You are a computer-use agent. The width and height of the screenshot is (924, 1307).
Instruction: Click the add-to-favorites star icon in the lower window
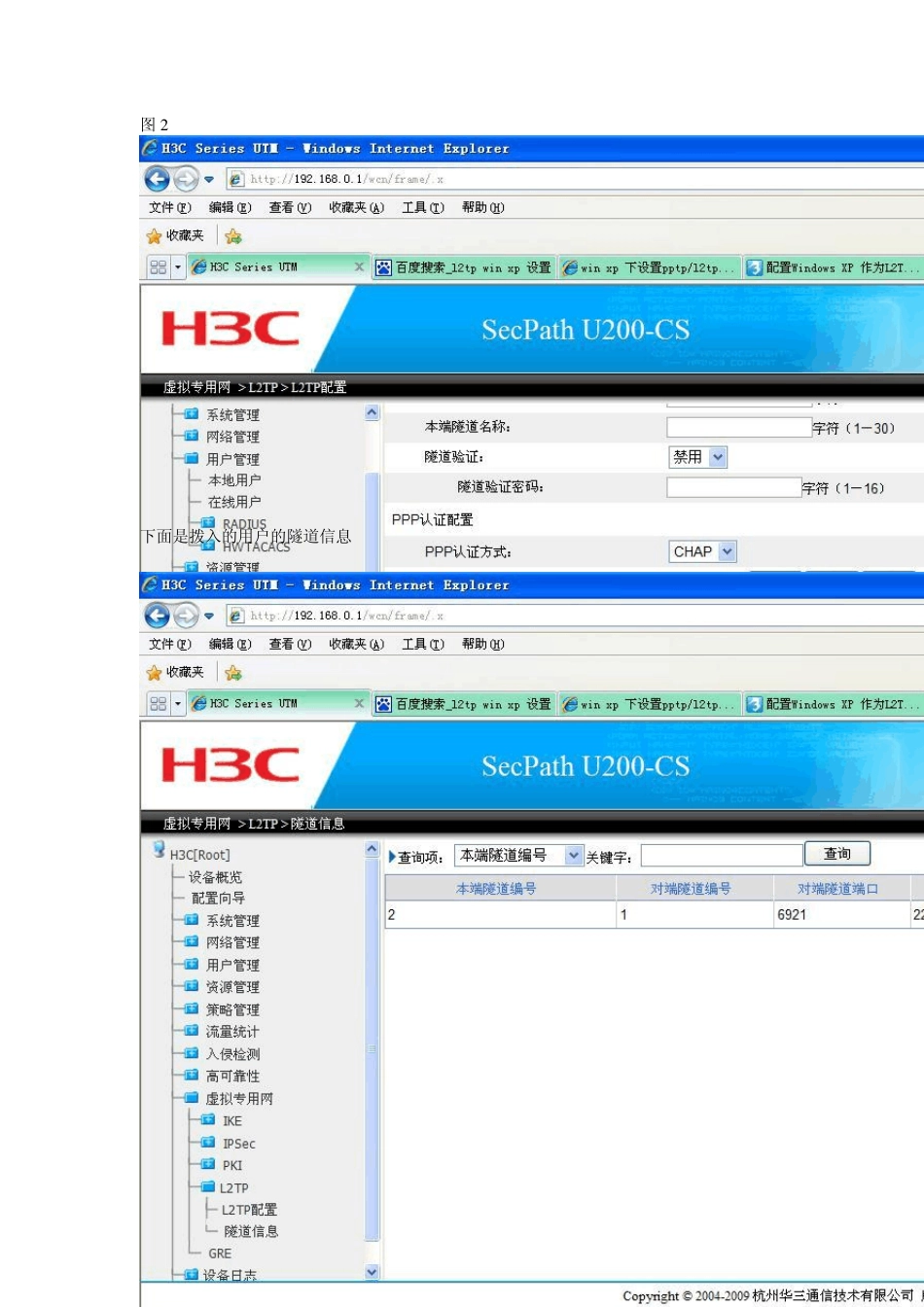tap(233, 673)
